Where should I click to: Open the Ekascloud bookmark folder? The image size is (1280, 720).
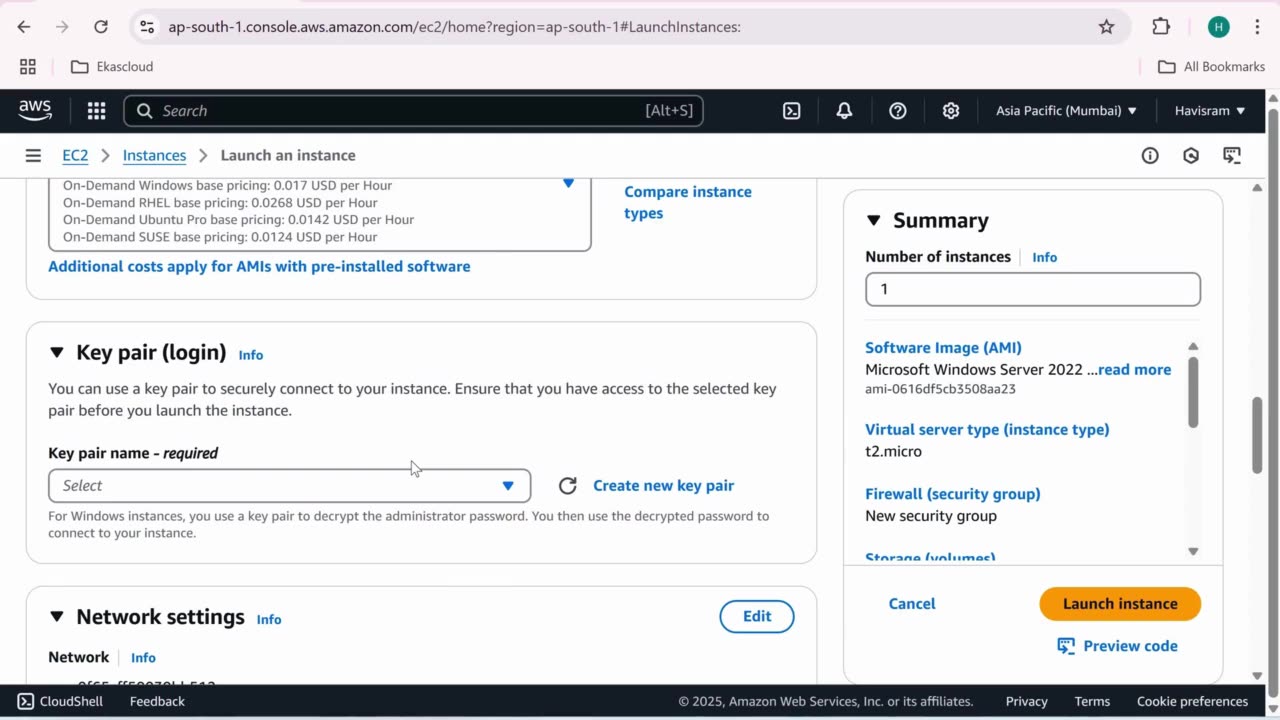coord(112,67)
